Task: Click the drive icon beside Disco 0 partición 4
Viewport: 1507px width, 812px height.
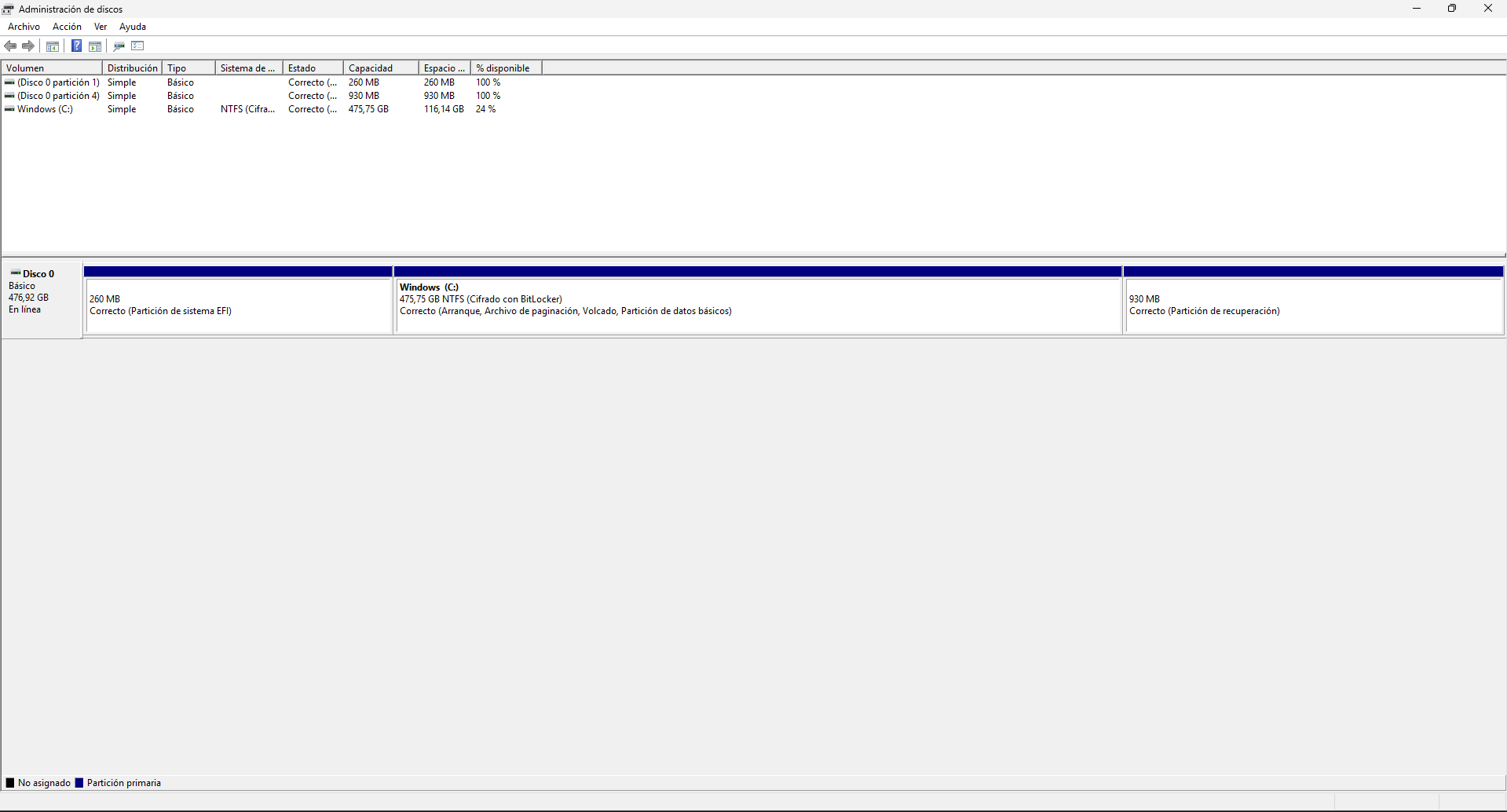Action: [9, 96]
